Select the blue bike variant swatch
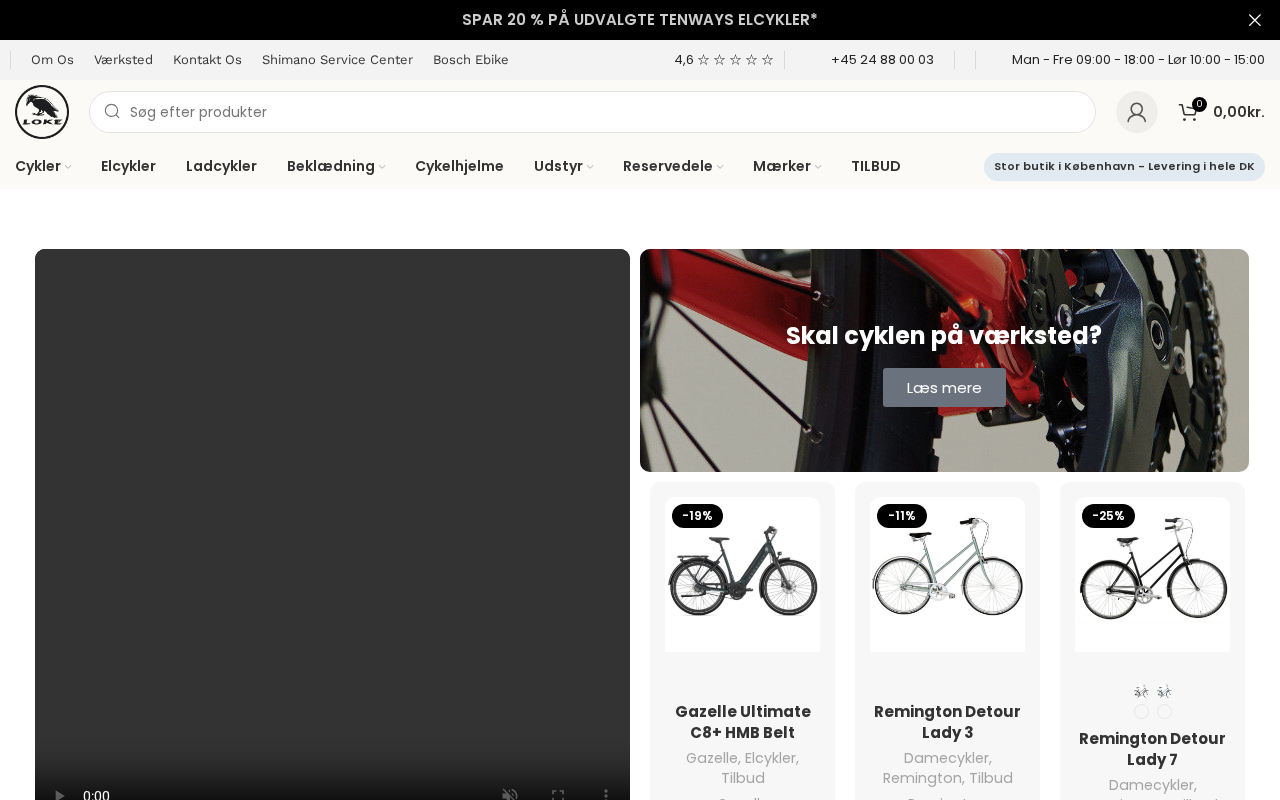Image resolution: width=1280 pixels, height=800 pixels. (x=1164, y=692)
